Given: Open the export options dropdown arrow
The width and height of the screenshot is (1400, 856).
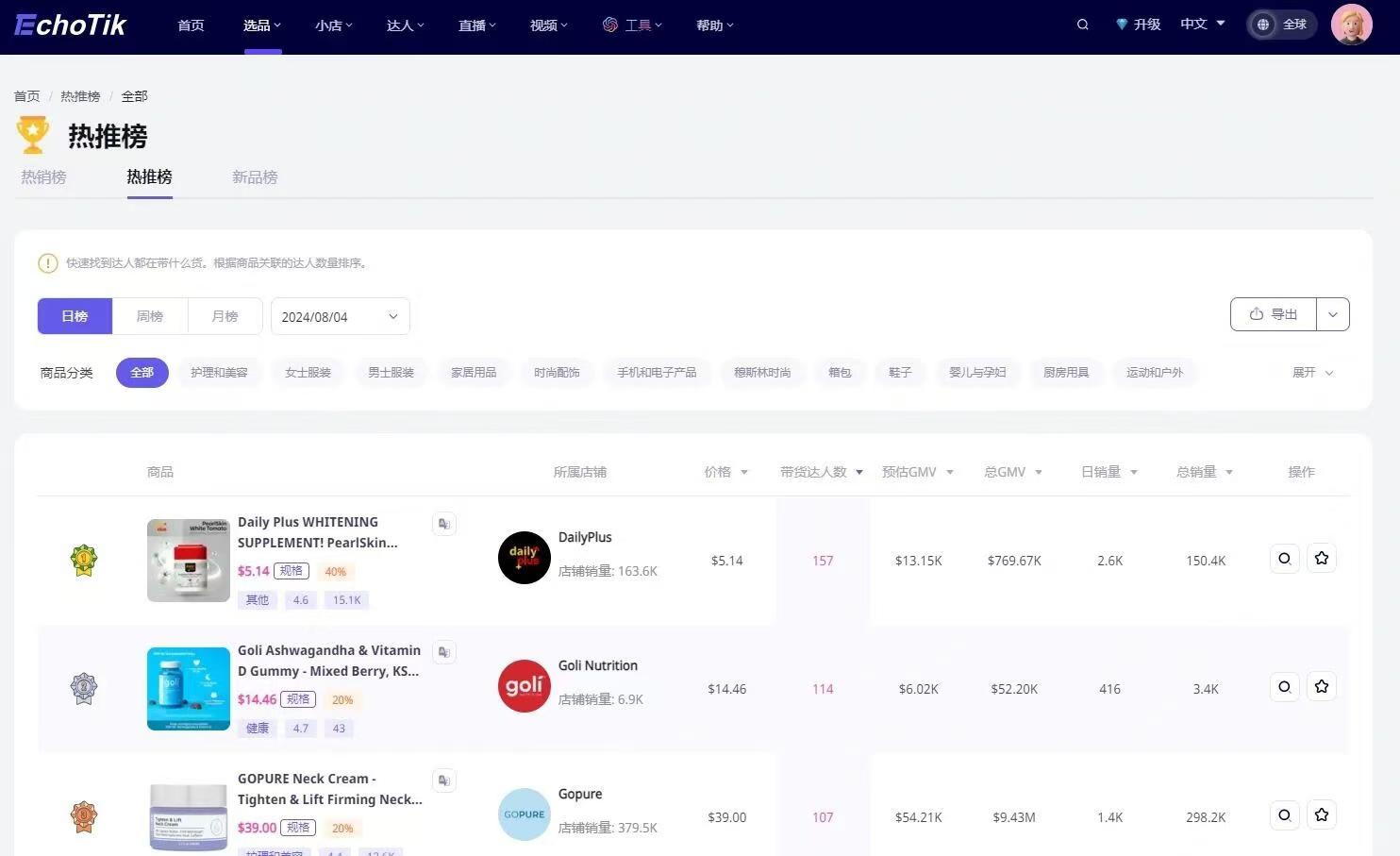Looking at the screenshot, I should click(x=1333, y=314).
